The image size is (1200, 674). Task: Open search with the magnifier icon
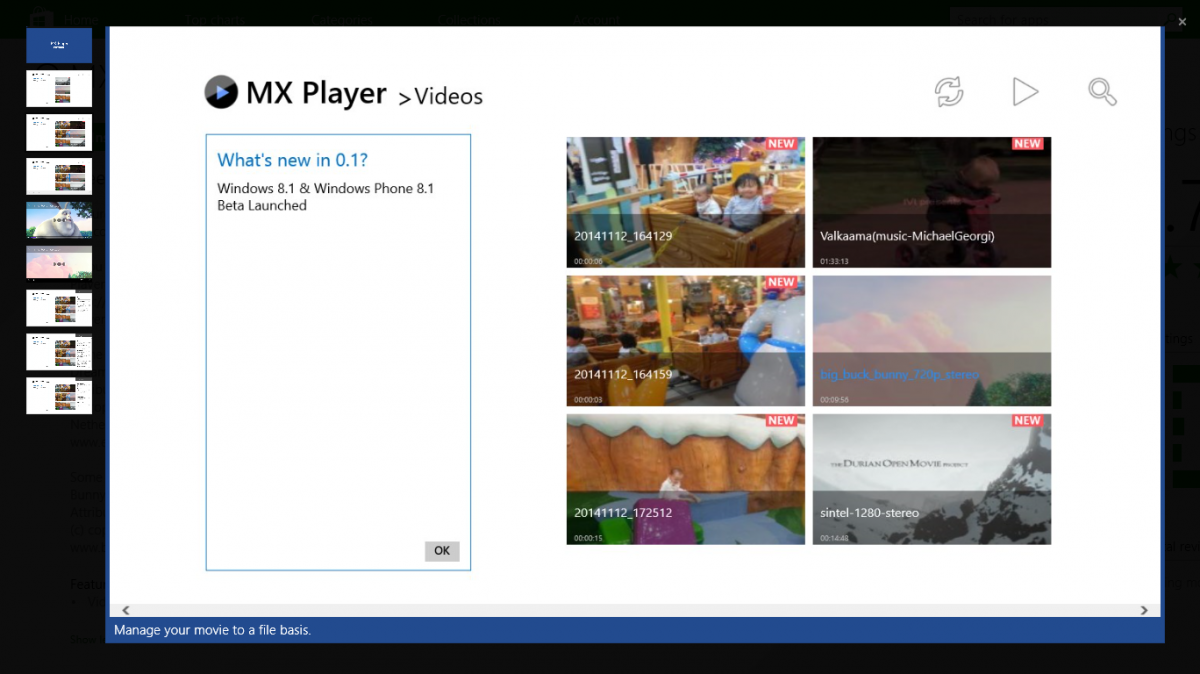coord(1102,92)
